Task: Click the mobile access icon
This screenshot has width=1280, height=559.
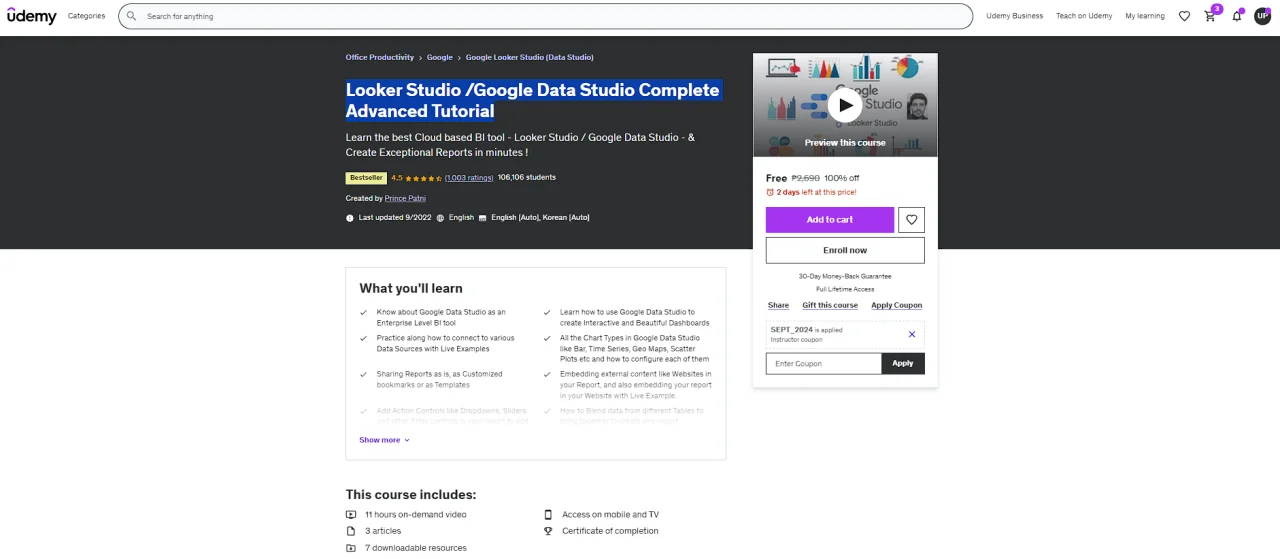Action: 548,515
